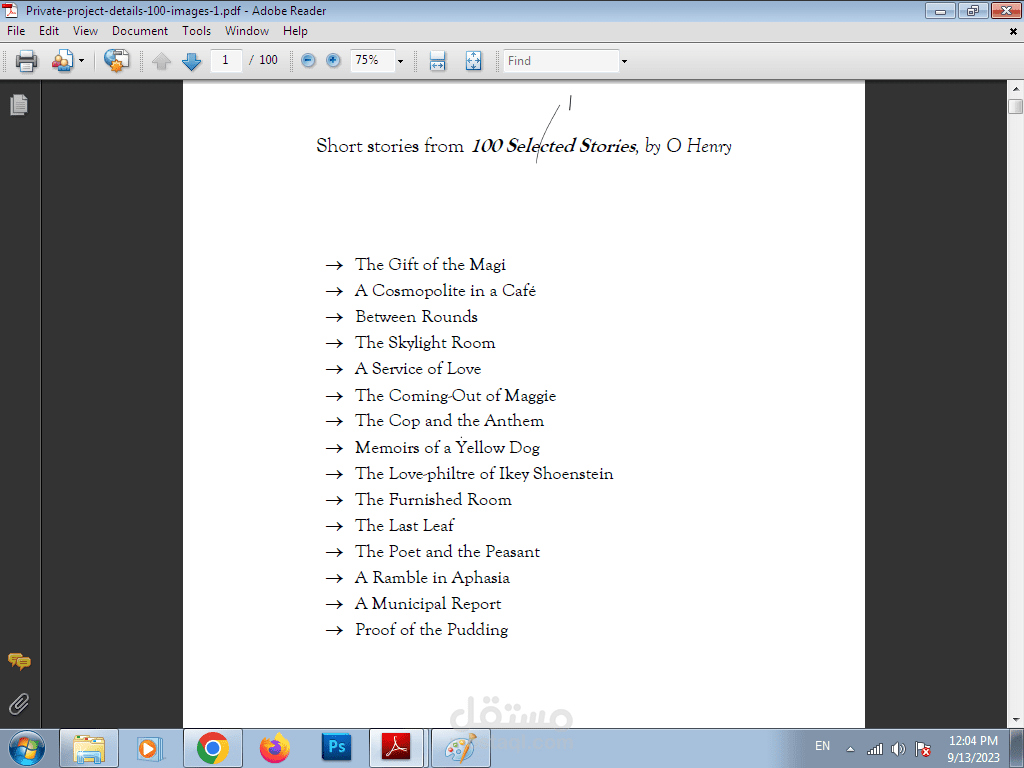1024x768 pixels.
Task: Click 'The Coming-Out of Maggie' text
Action: click(x=455, y=396)
